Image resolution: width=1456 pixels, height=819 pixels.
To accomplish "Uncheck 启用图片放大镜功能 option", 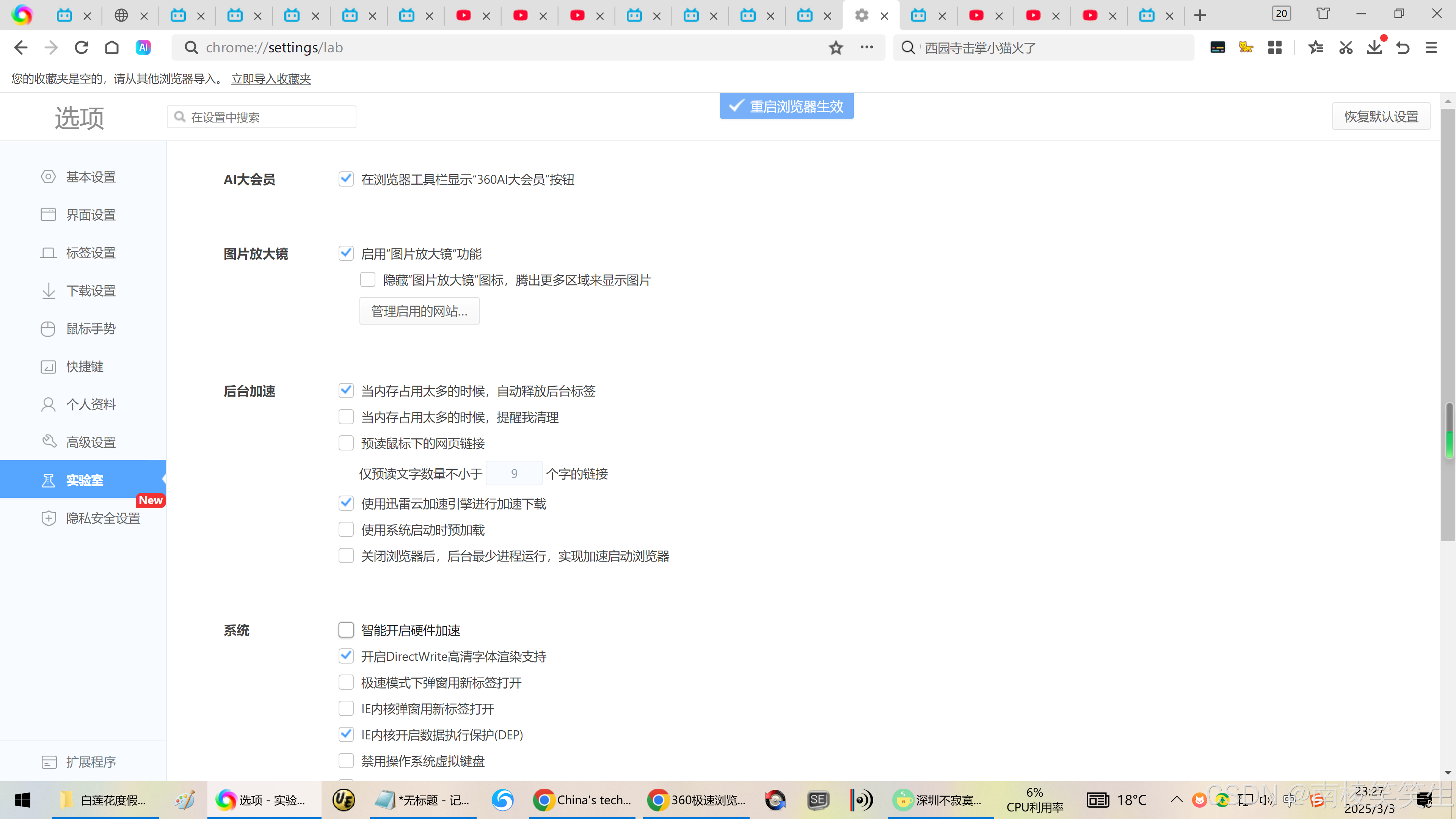I will [346, 253].
